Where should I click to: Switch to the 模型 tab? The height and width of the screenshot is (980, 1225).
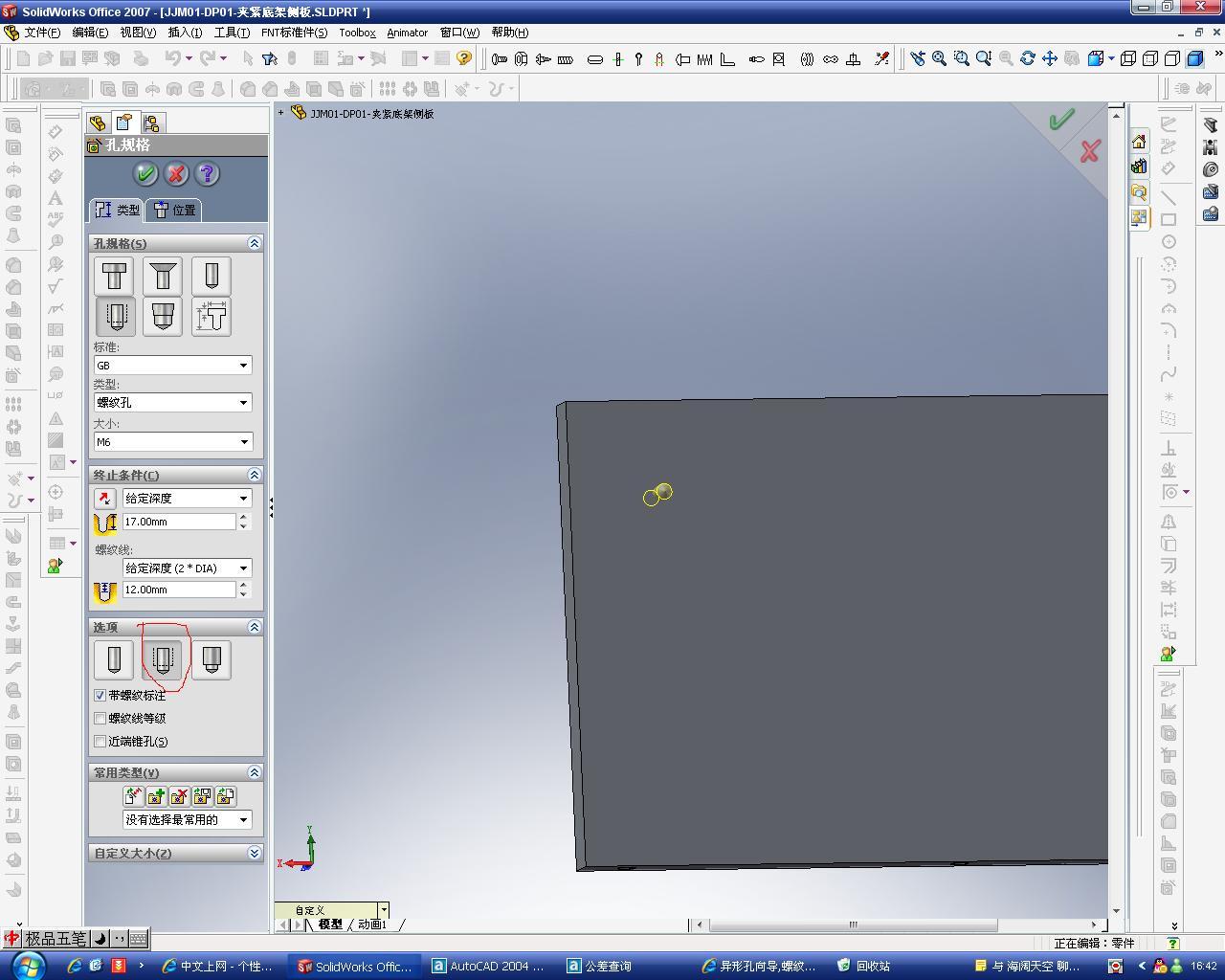pyautogui.click(x=330, y=924)
